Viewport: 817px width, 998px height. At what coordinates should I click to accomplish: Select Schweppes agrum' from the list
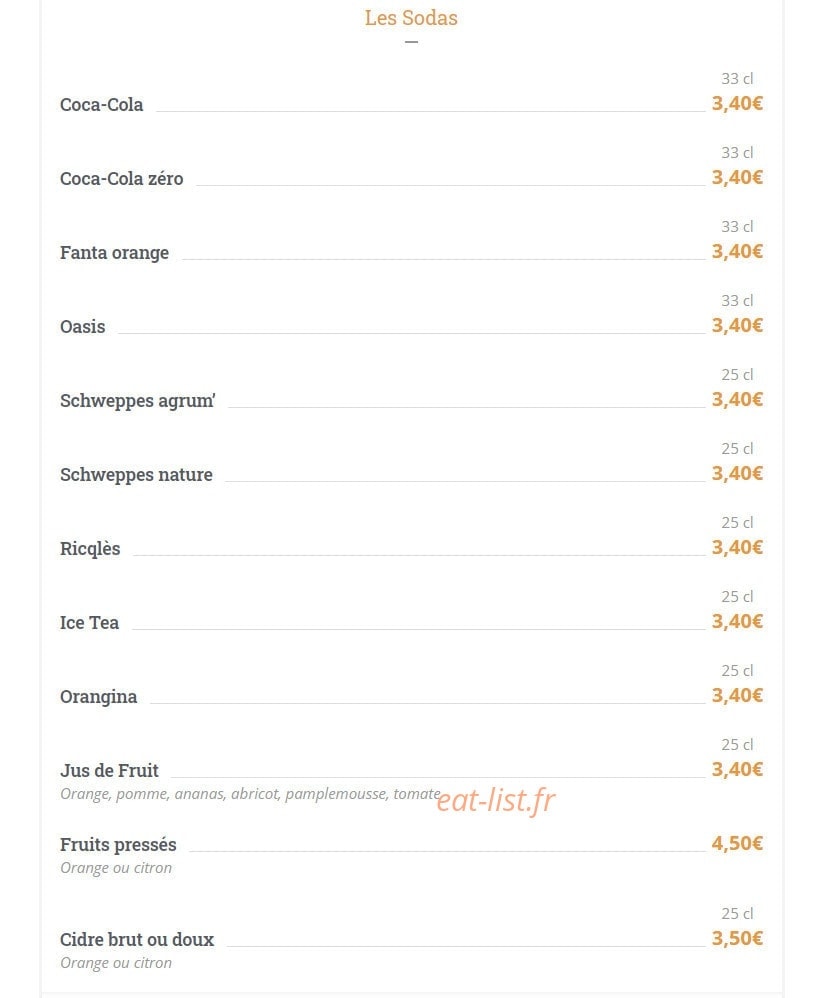point(137,401)
